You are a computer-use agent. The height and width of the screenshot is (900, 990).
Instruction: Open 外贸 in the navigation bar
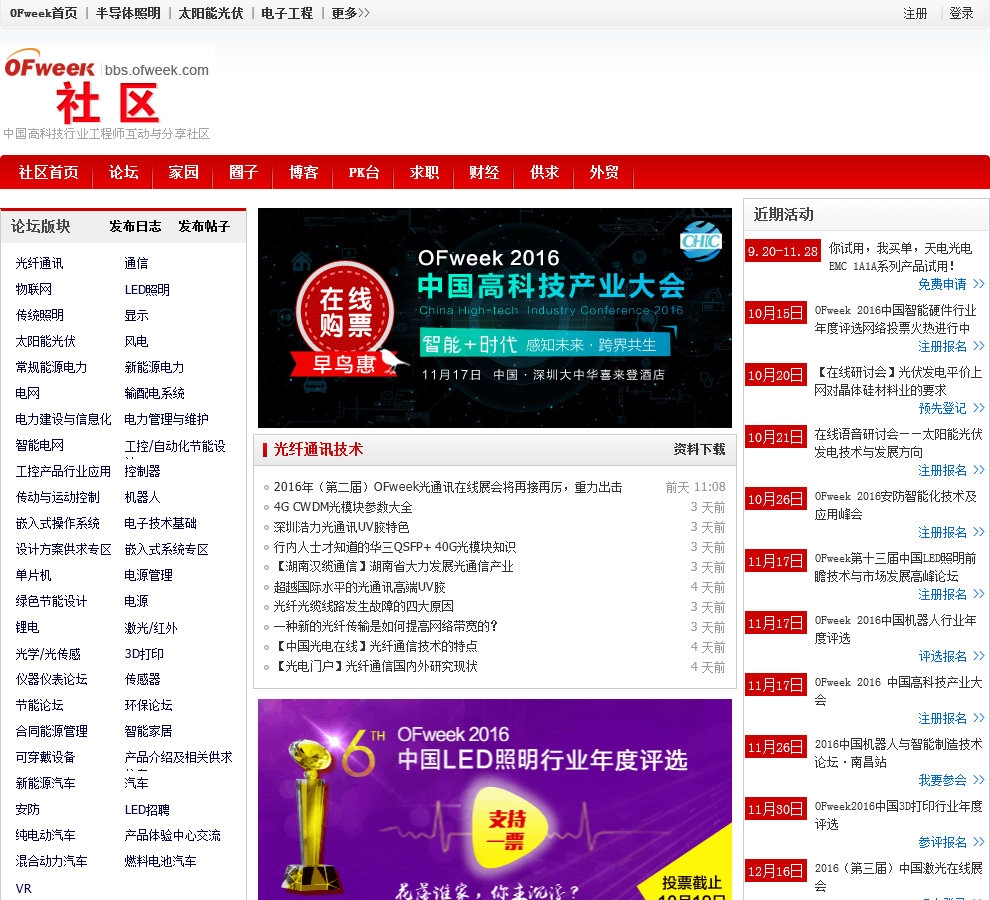click(x=604, y=172)
